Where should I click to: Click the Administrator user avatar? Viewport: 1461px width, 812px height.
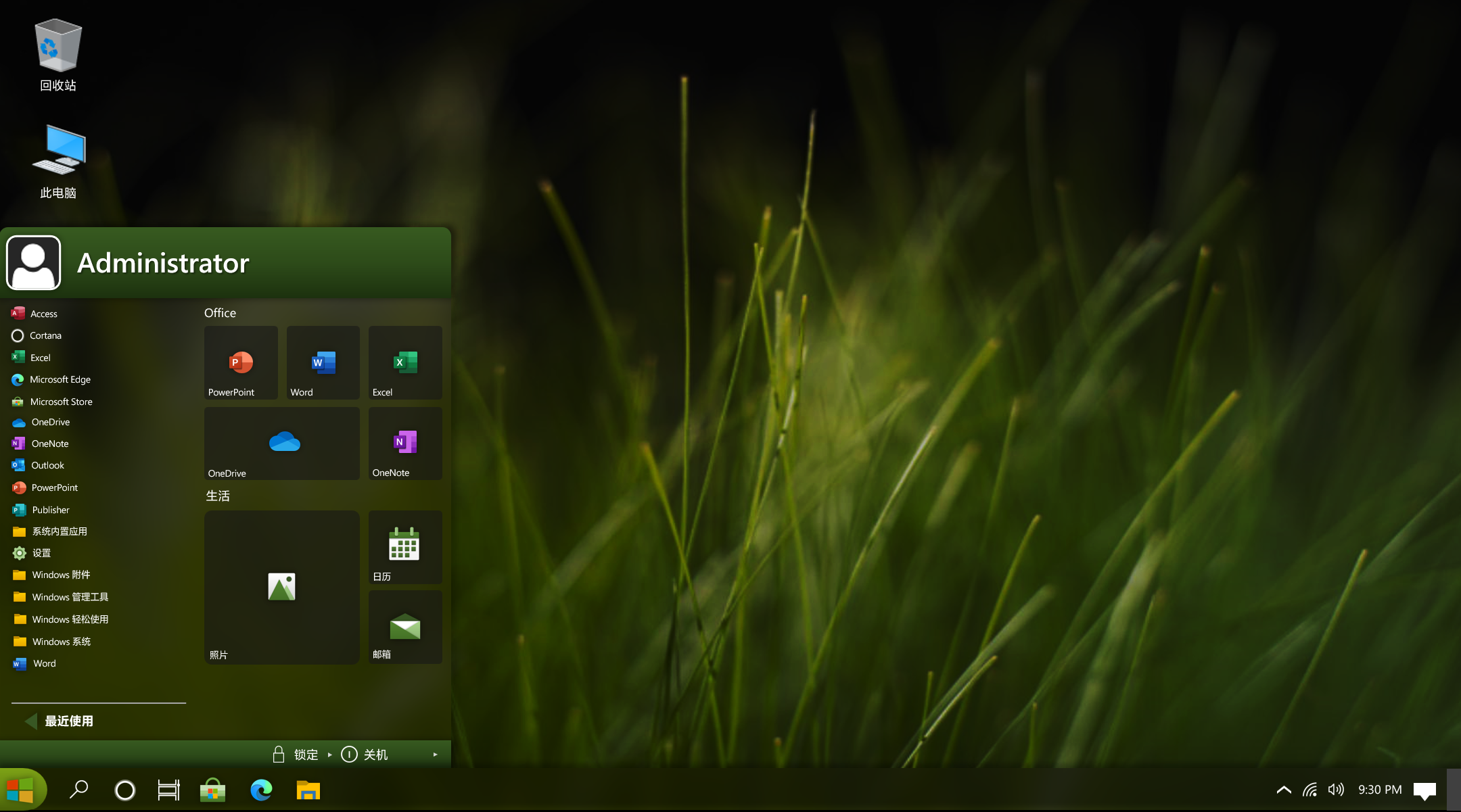pyautogui.click(x=34, y=263)
